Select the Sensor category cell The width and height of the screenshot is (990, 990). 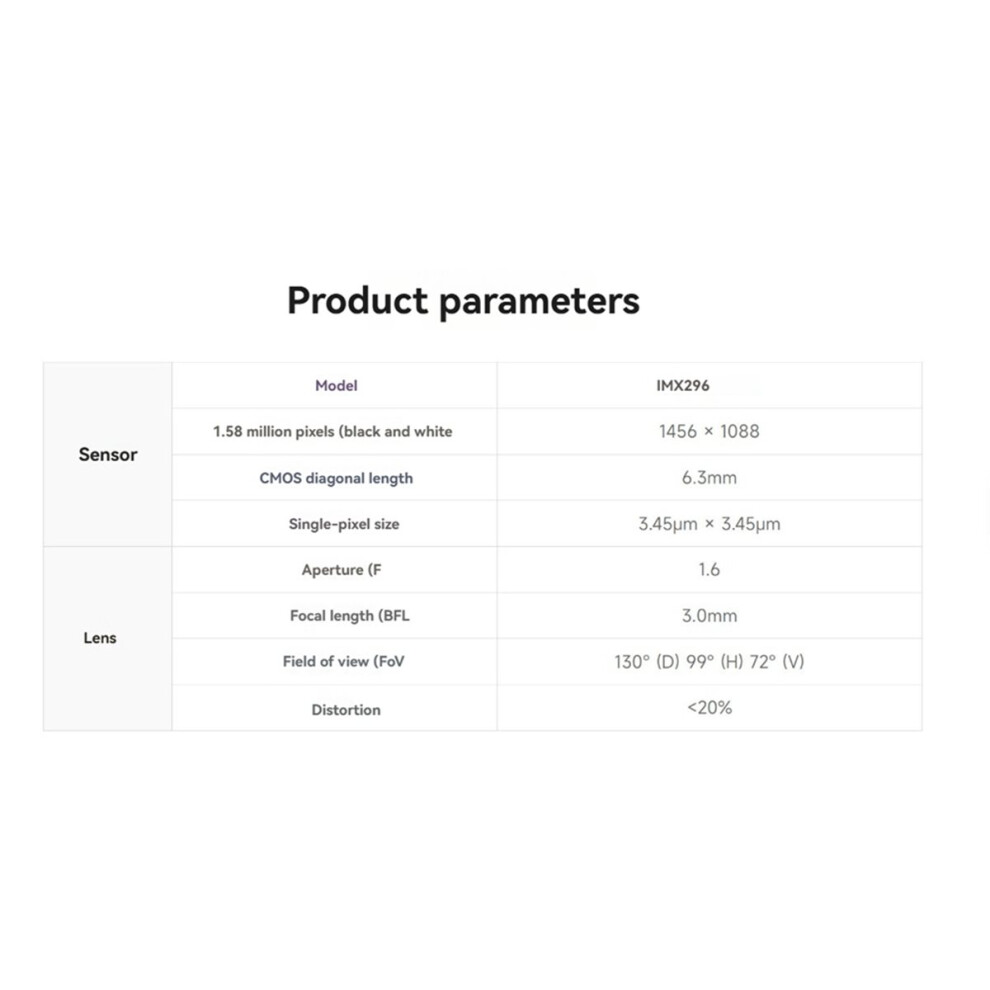point(107,455)
